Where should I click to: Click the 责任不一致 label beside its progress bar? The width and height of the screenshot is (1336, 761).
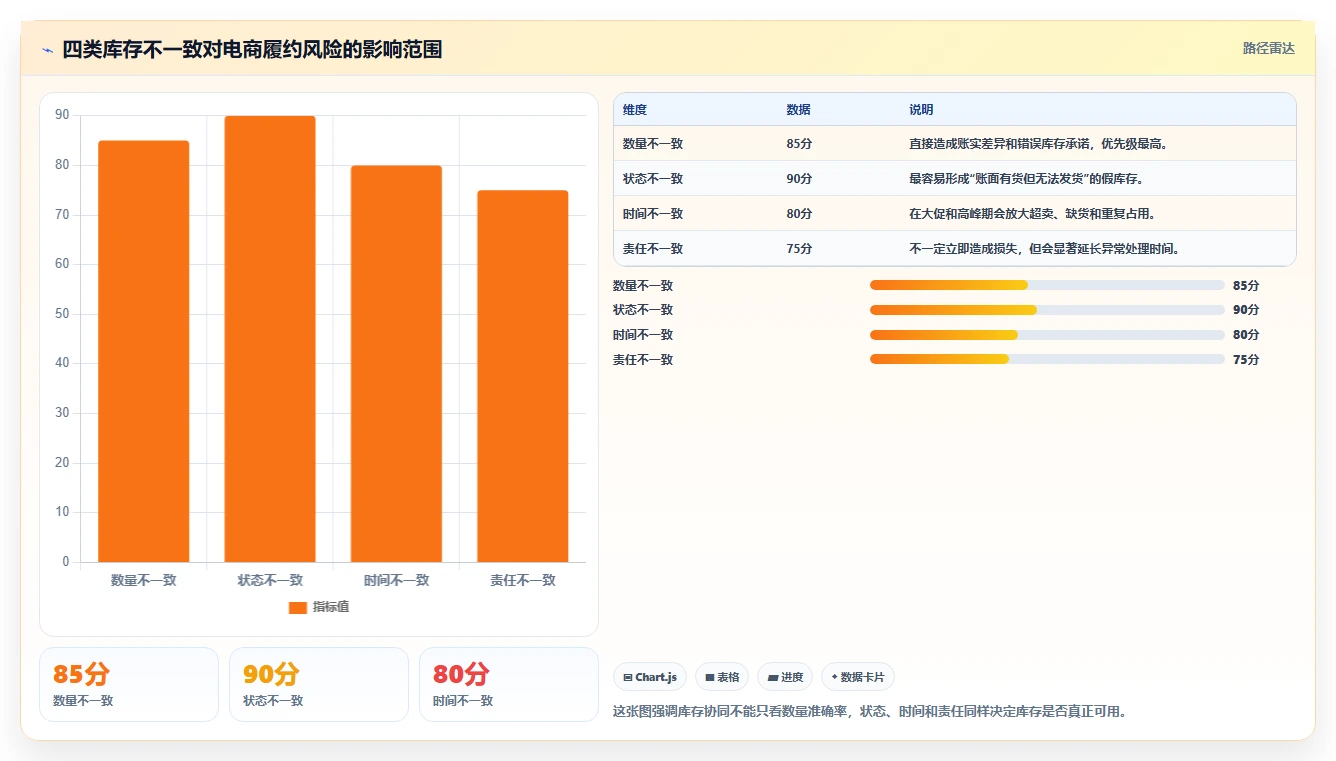[x=643, y=359]
